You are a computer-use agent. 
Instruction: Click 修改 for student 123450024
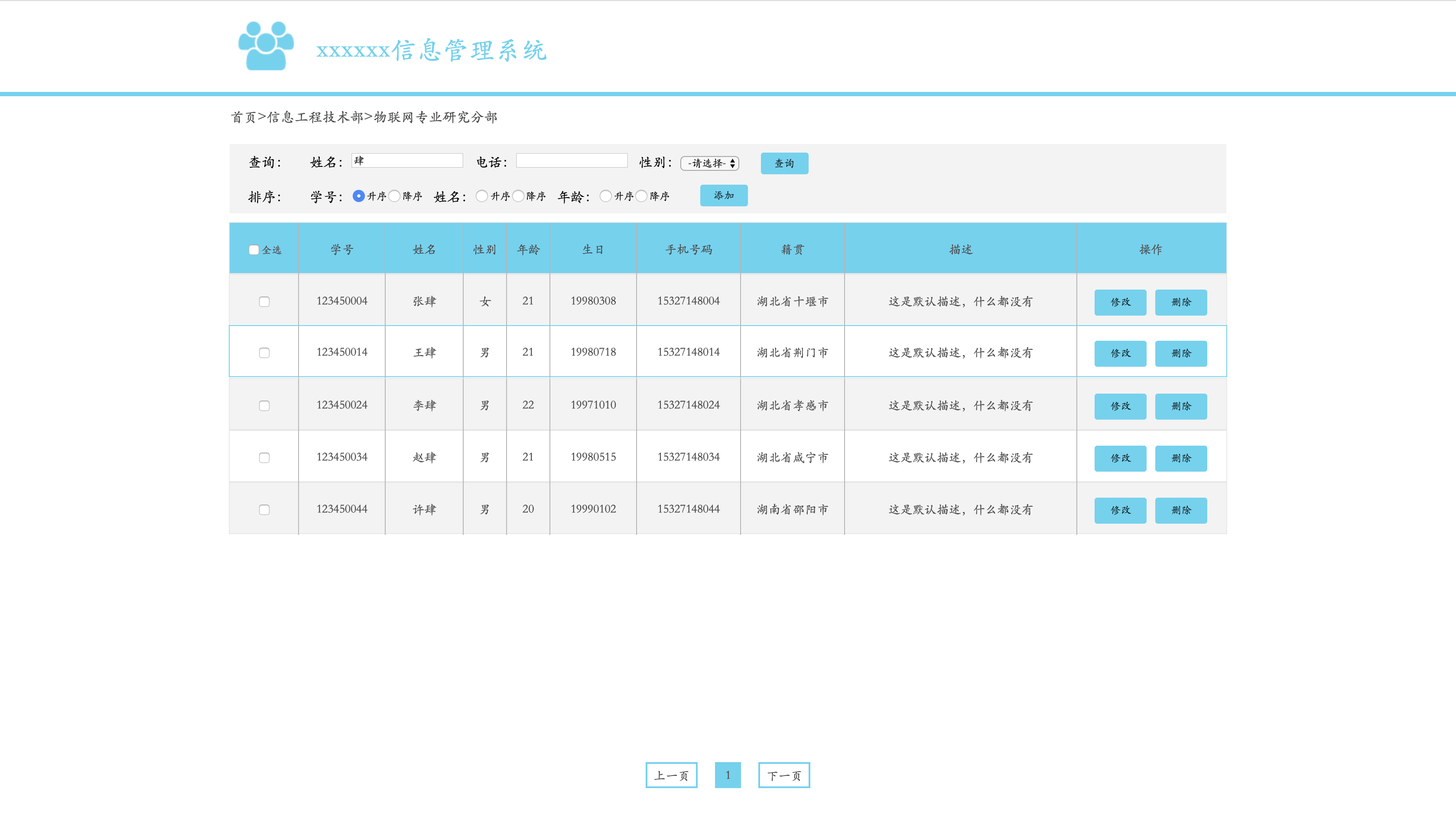pyautogui.click(x=1120, y=407)
